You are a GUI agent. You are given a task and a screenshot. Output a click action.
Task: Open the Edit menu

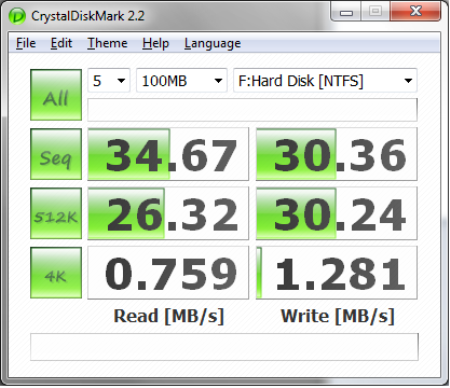click(61, 43)
